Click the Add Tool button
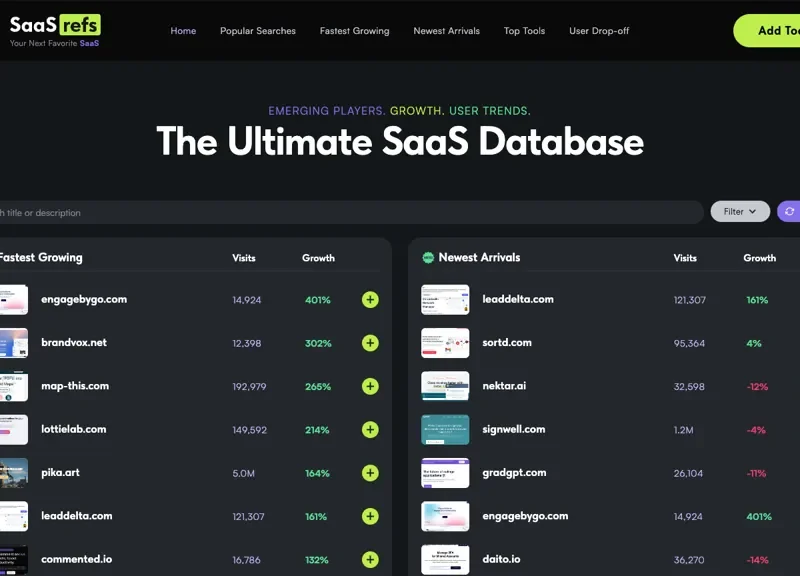This screenshot has width=800, height=576. (770, 31)
